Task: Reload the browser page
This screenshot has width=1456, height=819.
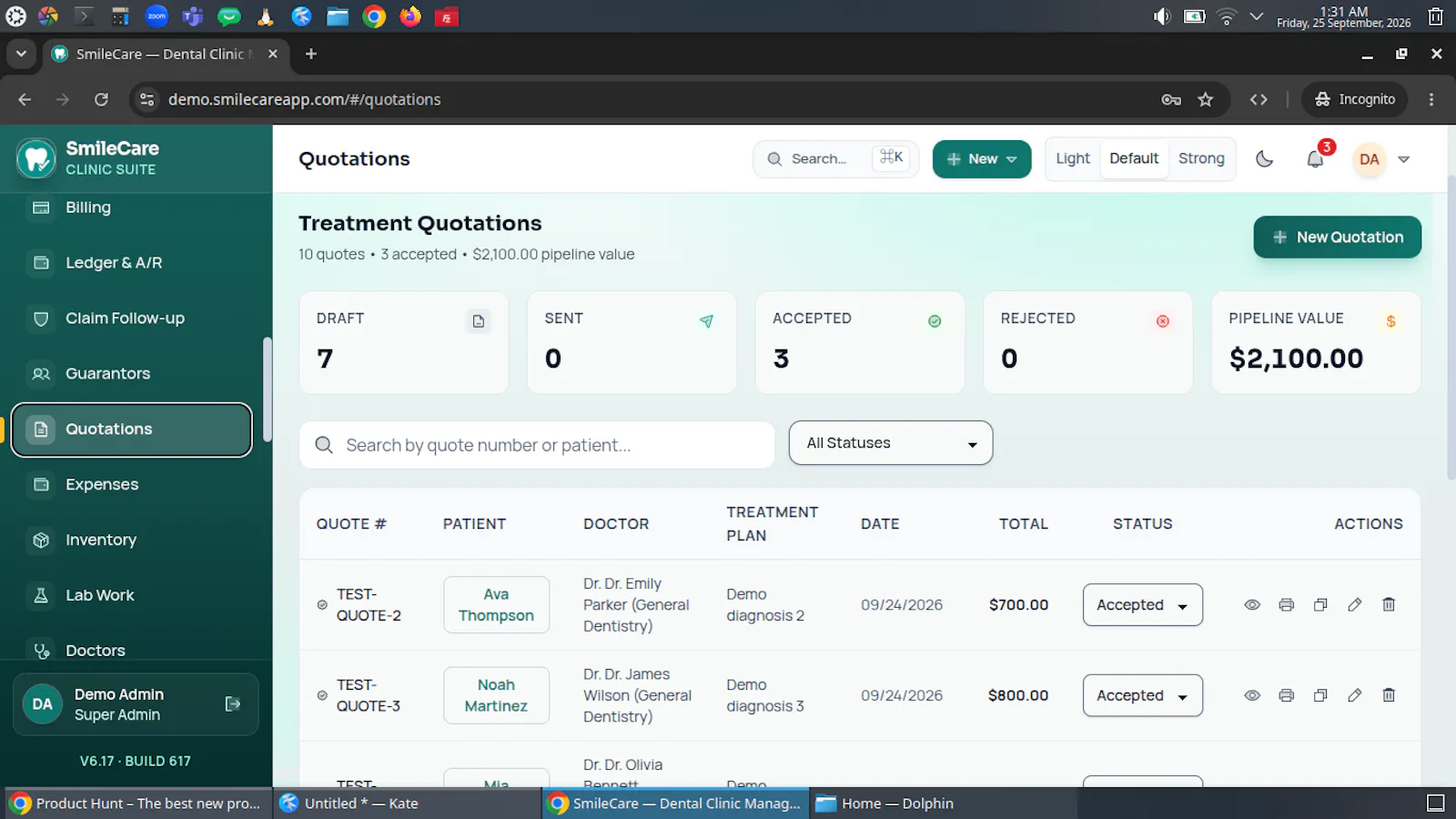Action: pyautogui.click(x=101, y=100)
